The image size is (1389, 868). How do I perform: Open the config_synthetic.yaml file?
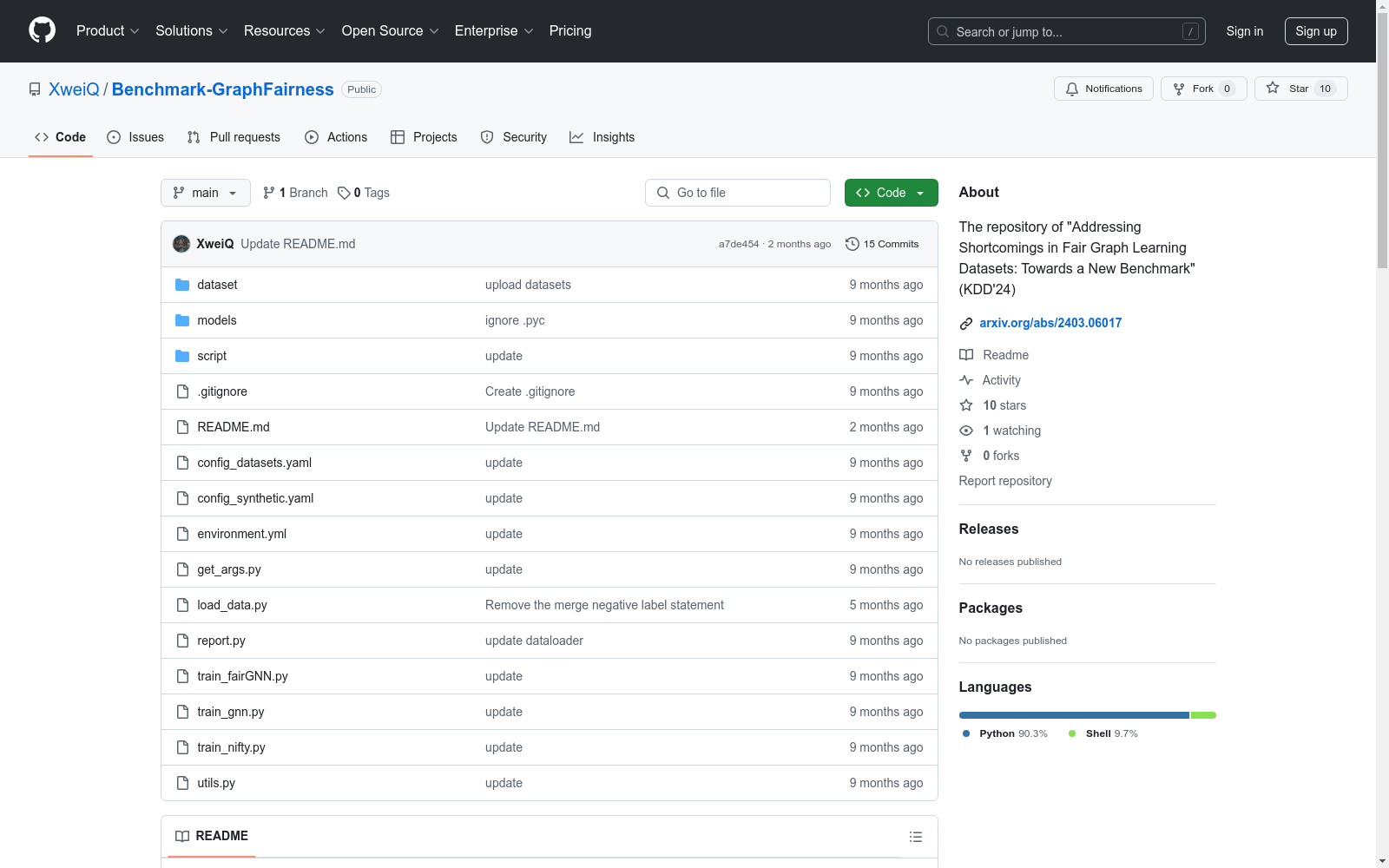(x=255, y=498)
